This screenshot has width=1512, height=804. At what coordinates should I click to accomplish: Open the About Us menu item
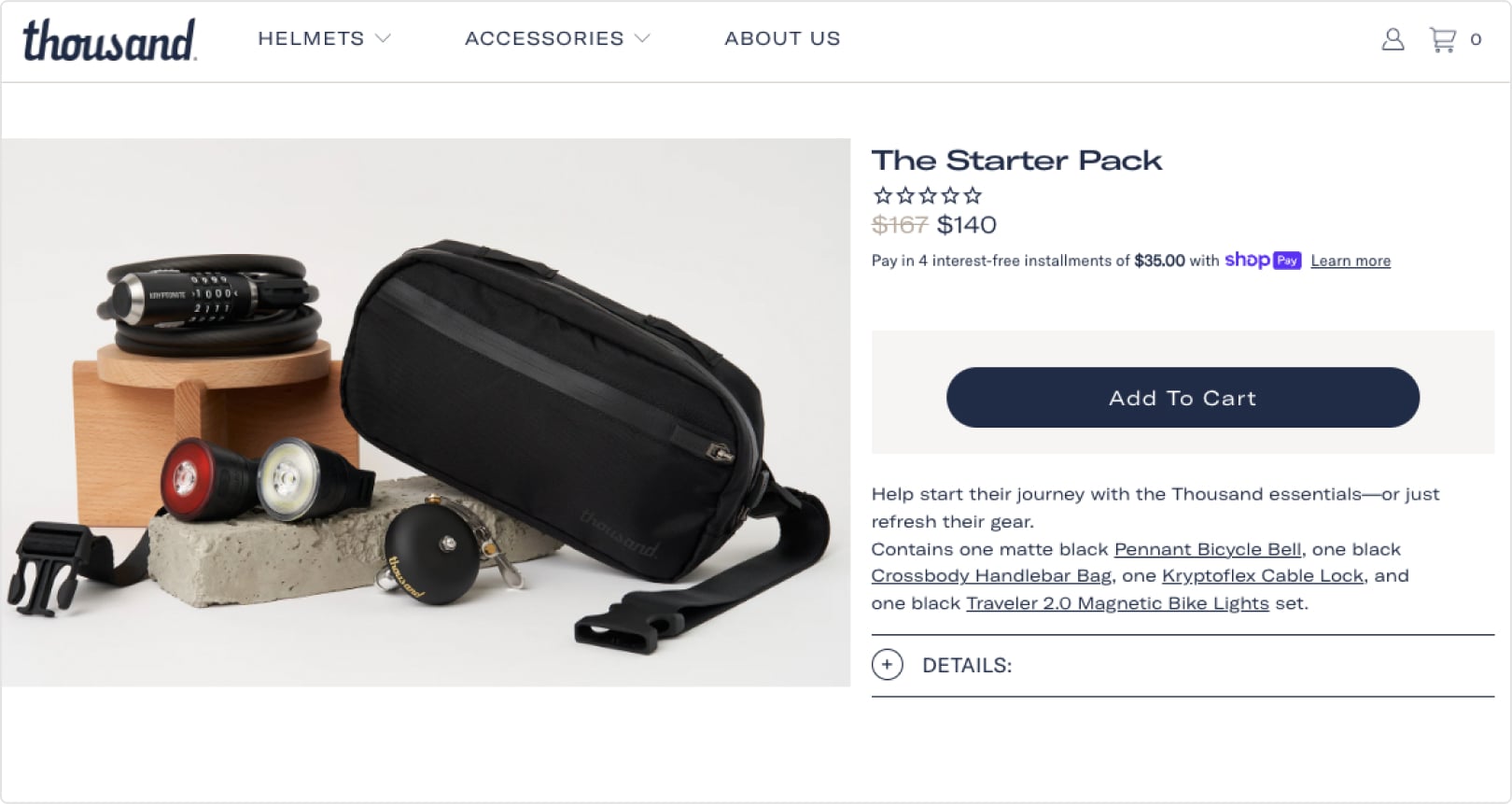(782, 38)
